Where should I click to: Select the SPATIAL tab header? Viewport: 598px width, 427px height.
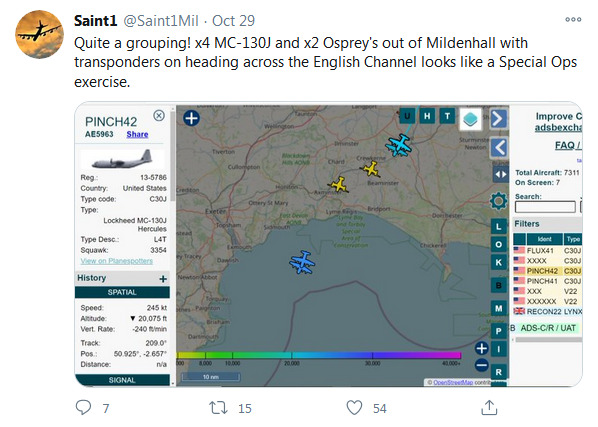[122, 292]
